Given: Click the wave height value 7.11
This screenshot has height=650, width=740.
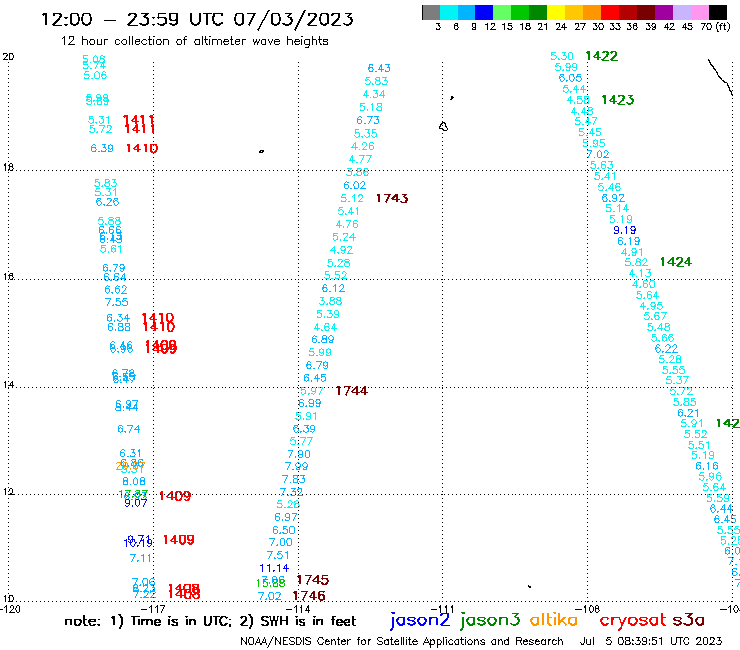Looking at the screenshot, I should [141, 558].
